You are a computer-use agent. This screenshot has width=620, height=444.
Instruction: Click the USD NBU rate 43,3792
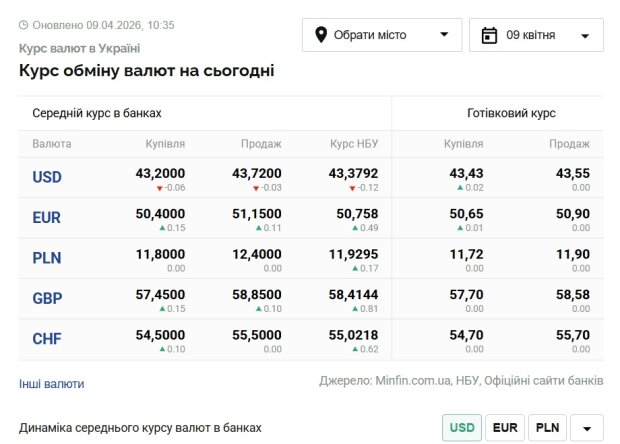pos(354,173)
